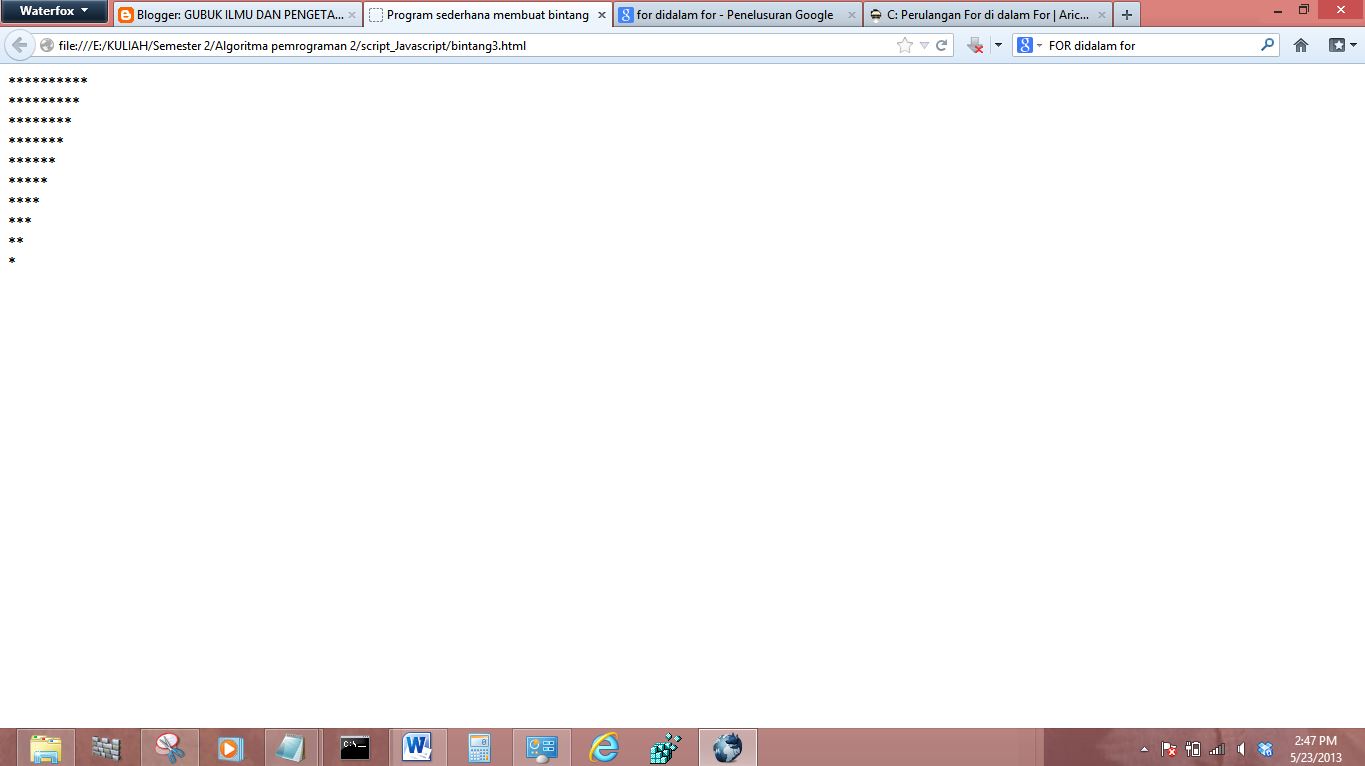Open the Google search engine selector
This screenshot has height=766, width=1365.
click(x=1029, y=45)
